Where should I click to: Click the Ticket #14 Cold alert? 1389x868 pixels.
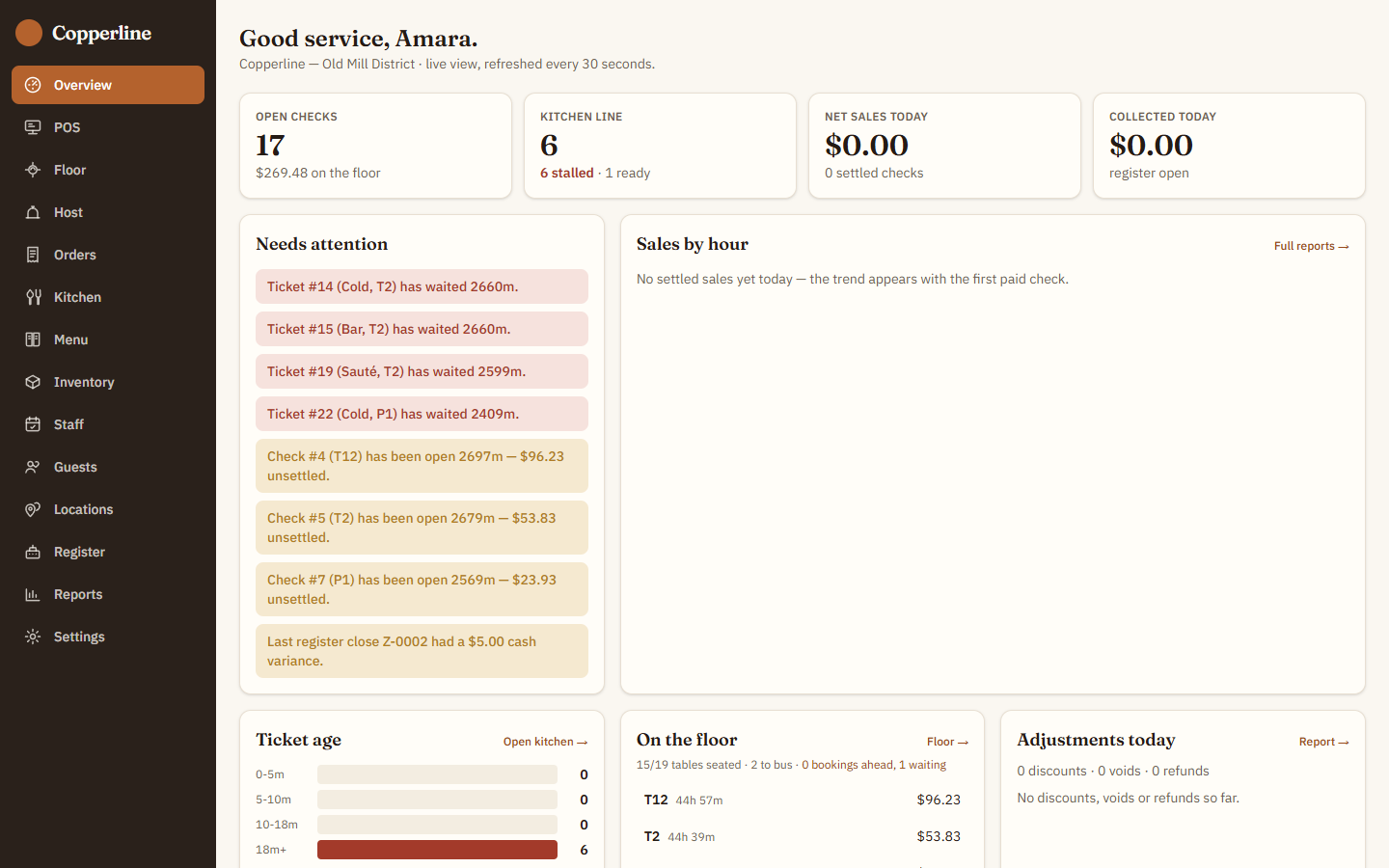[x=422, y=286]
